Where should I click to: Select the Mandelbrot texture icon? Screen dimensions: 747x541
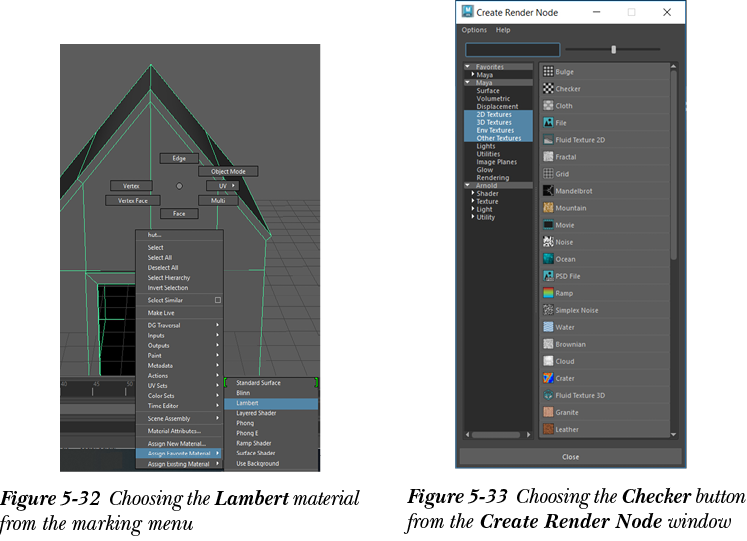pyautogui.click(x=548, y=191)
